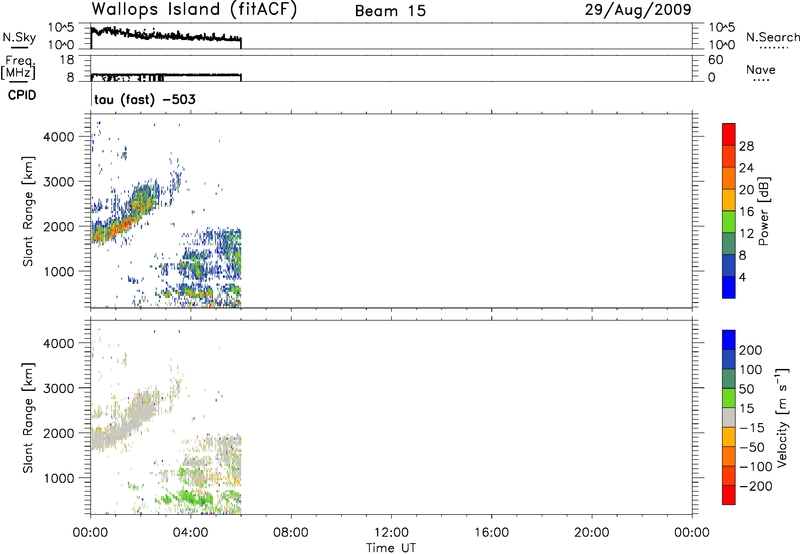Screen dimensions: 800x554
Task: Click the 'N.Sky' legend label
Action: click(x=19, y=37)
